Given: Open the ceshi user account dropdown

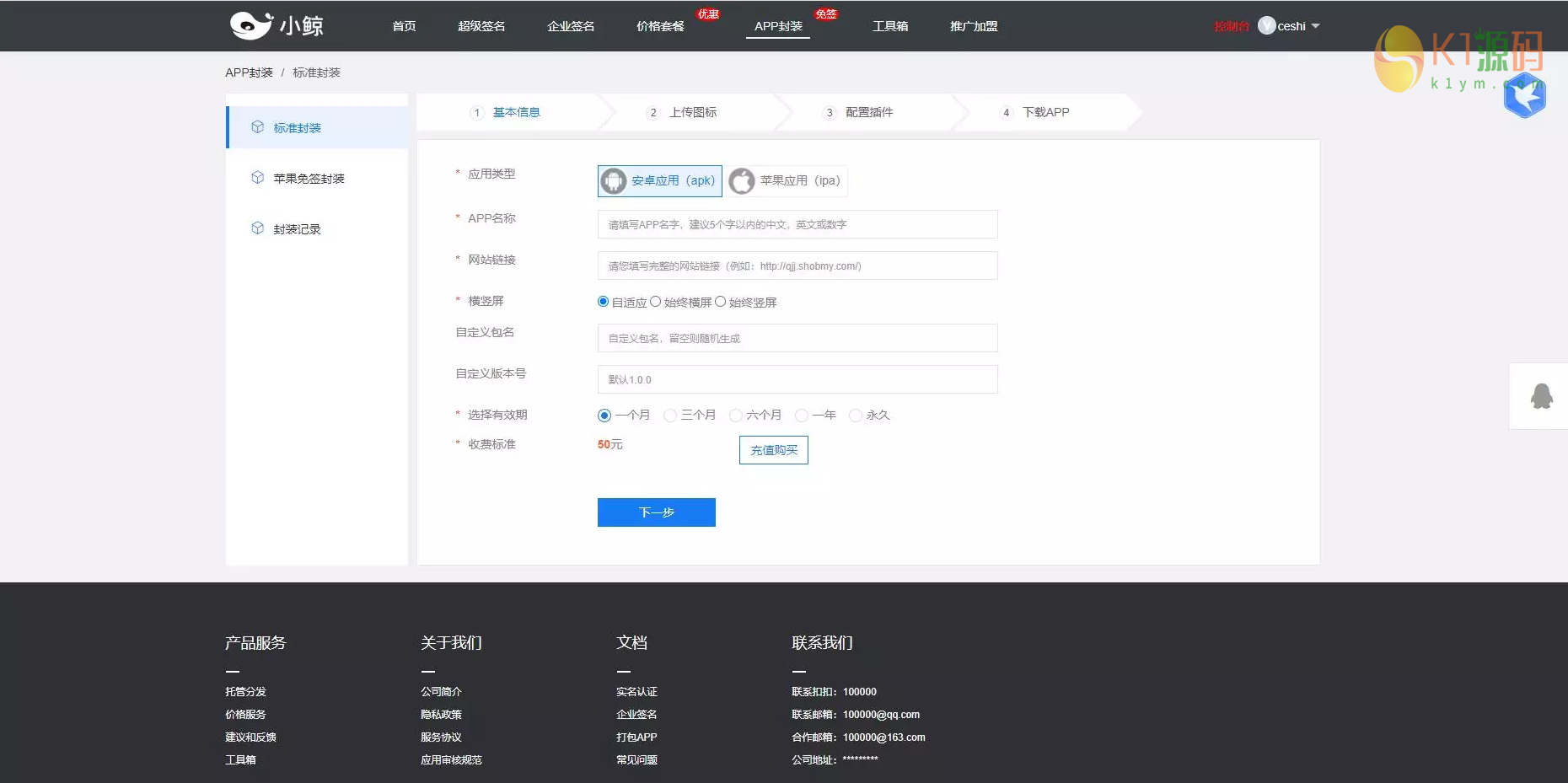Looking at the screenshot, I should (1289, 25).
